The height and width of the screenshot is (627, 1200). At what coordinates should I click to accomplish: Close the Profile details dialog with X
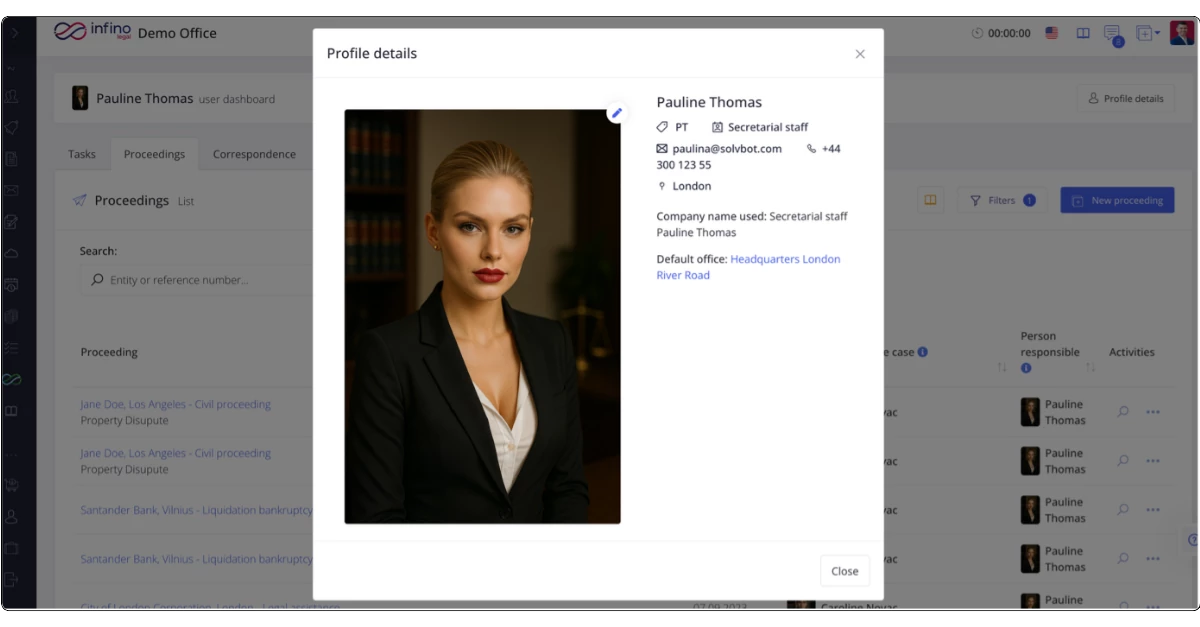coord(860,54)
